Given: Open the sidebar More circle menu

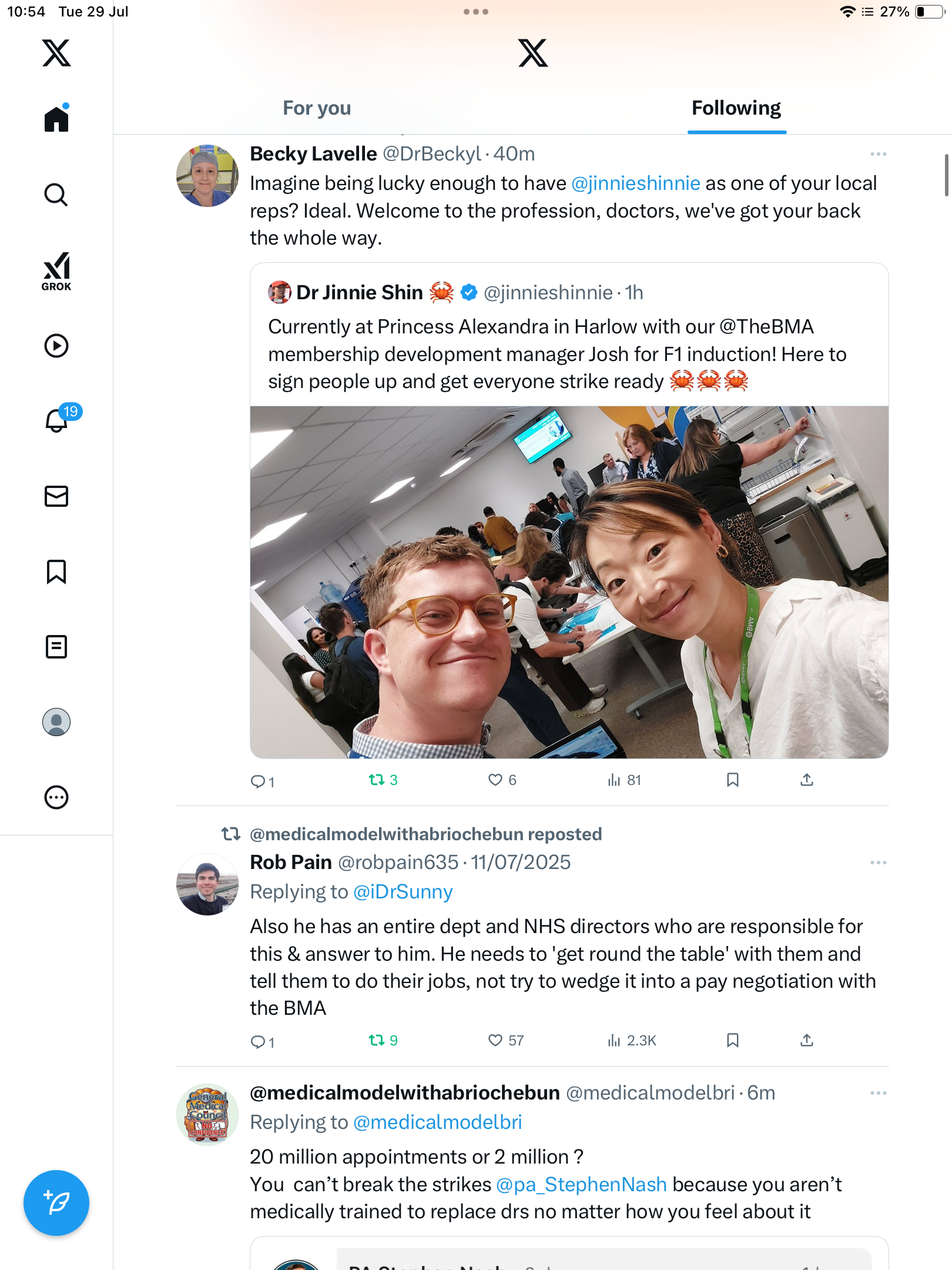Looking at the screenshot, I should [x=56, y=797].
